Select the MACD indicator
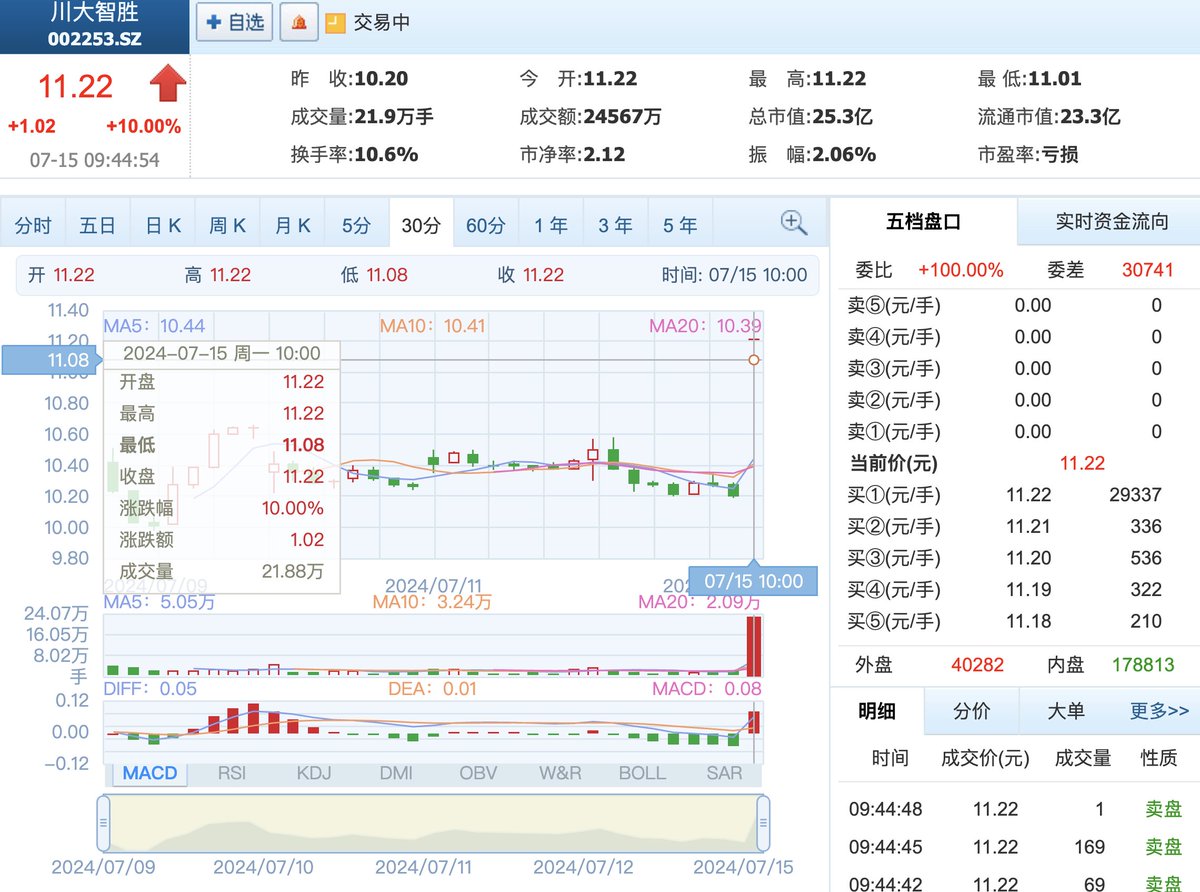 tap(150, 773)
